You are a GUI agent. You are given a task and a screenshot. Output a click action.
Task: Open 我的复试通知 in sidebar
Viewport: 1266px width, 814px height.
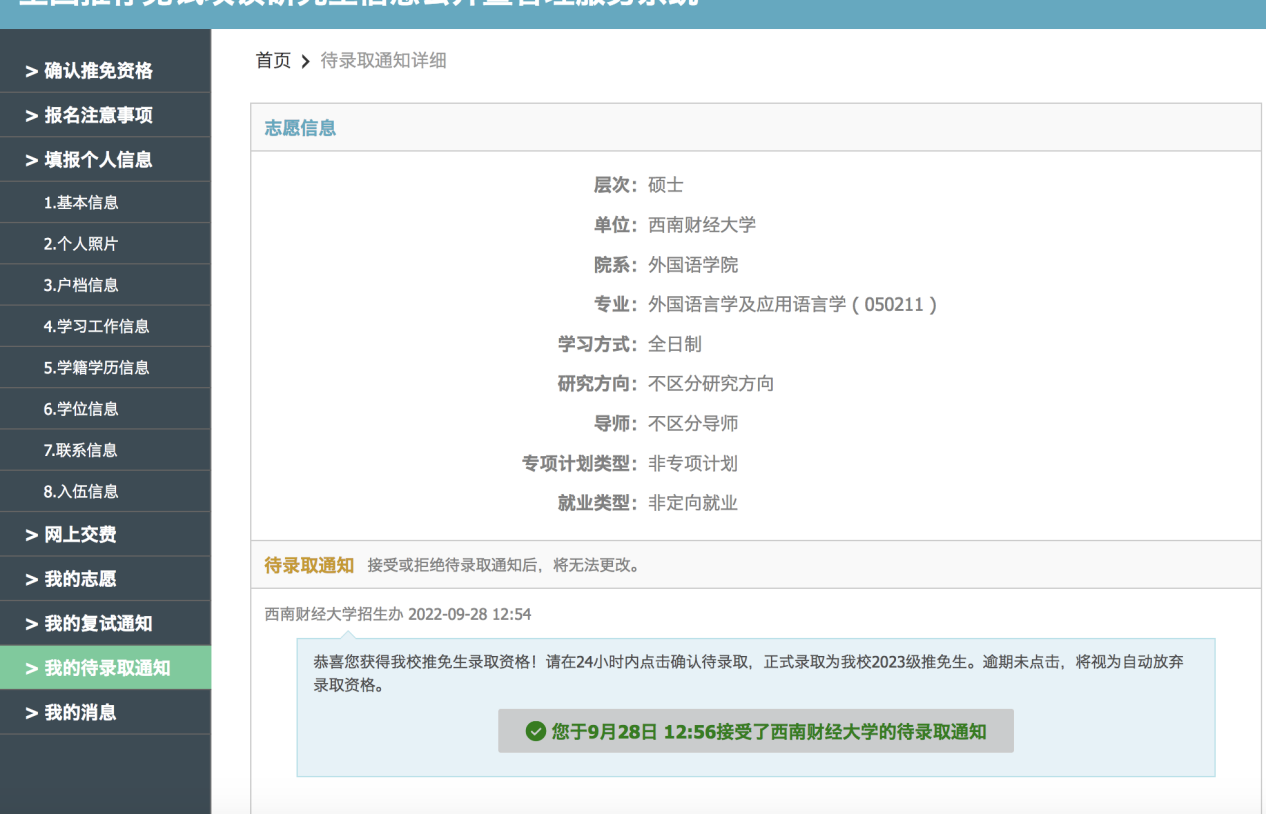(98, 624)
